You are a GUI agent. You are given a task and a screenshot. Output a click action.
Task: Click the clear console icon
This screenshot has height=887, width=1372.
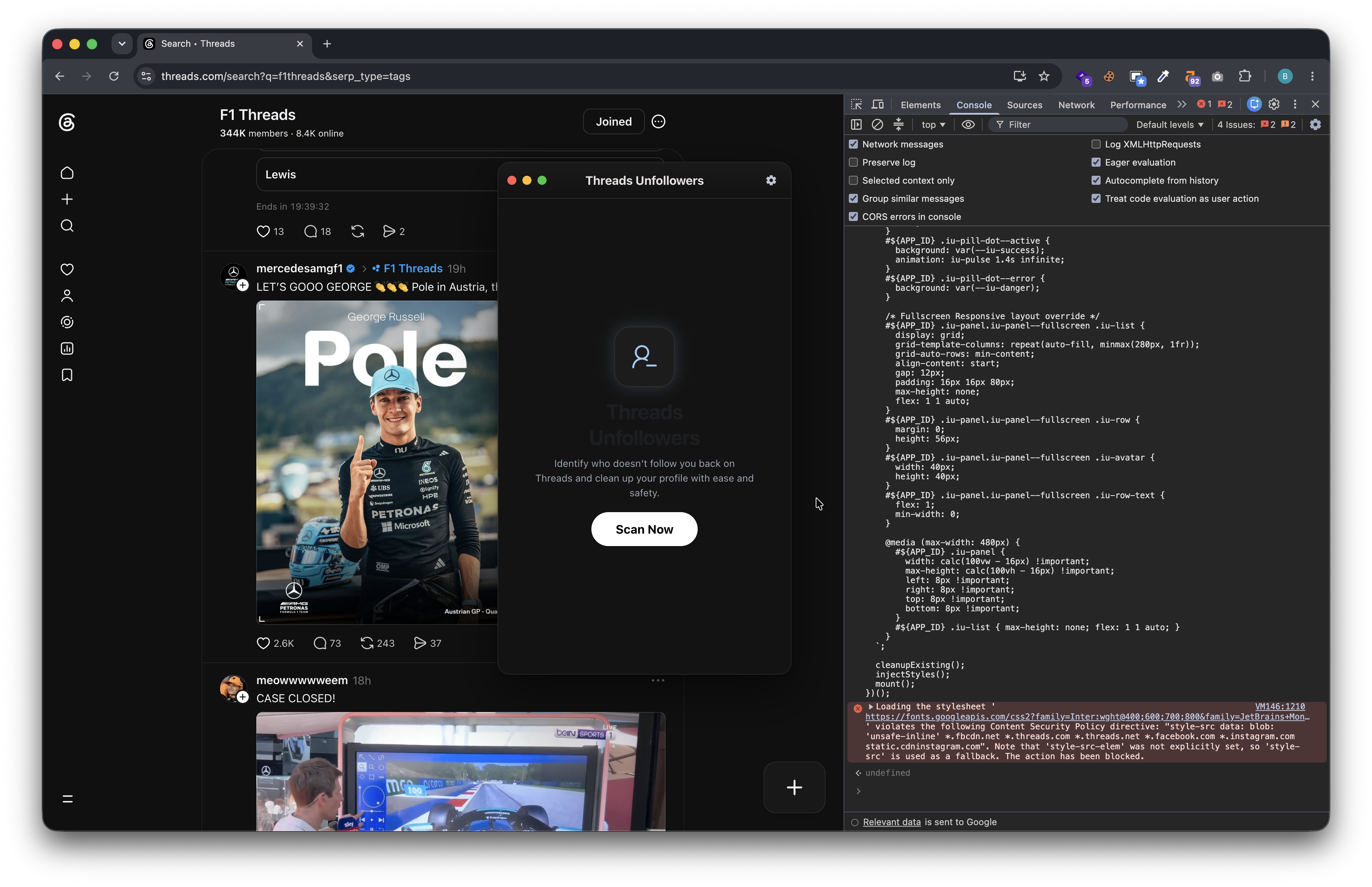pyautogui.click(x=877, y=124)
